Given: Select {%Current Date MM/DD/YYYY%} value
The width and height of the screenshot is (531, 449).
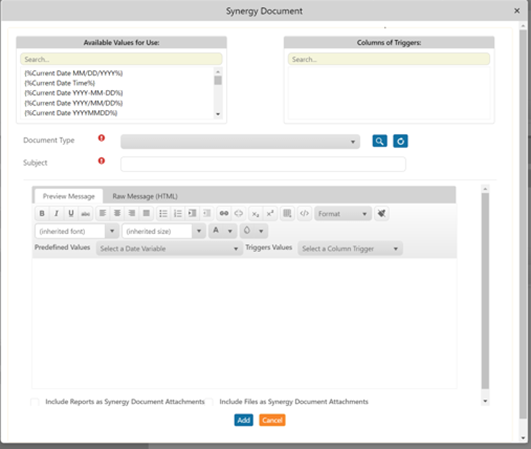Looking at the screenshot, I should (x=73, y=73).
